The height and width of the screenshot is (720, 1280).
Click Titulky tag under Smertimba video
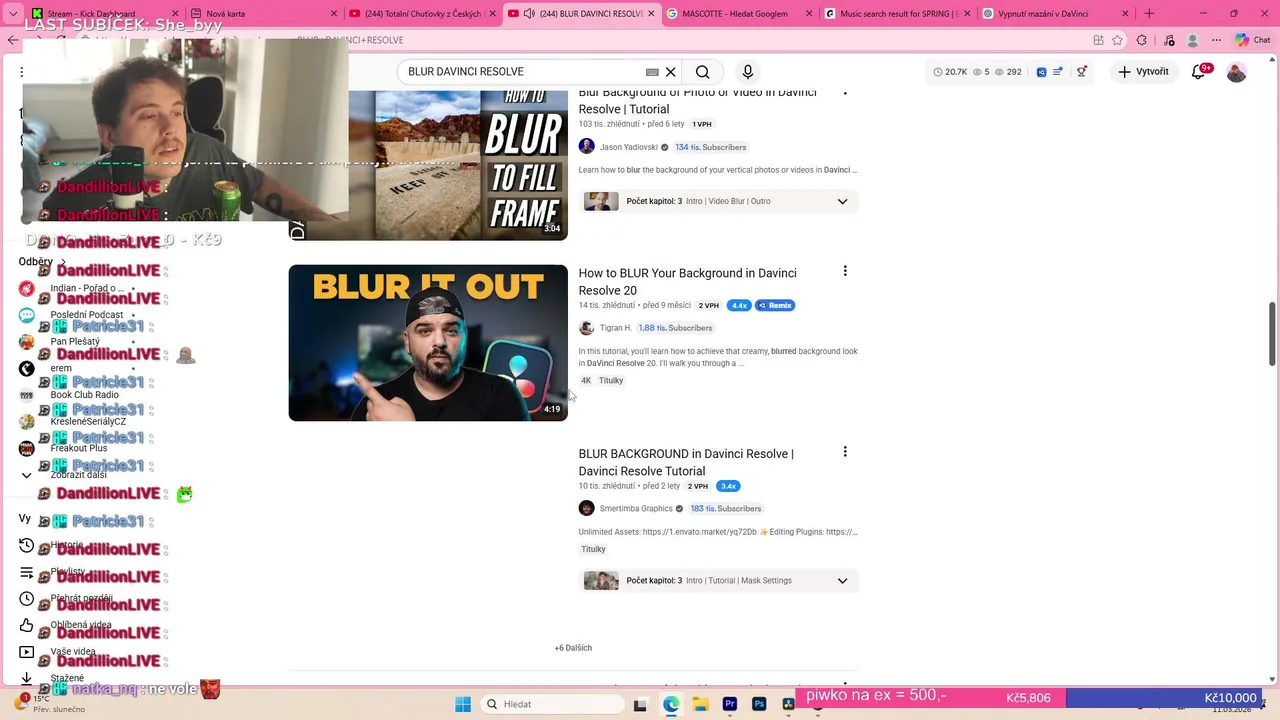[x=594, y=549]
